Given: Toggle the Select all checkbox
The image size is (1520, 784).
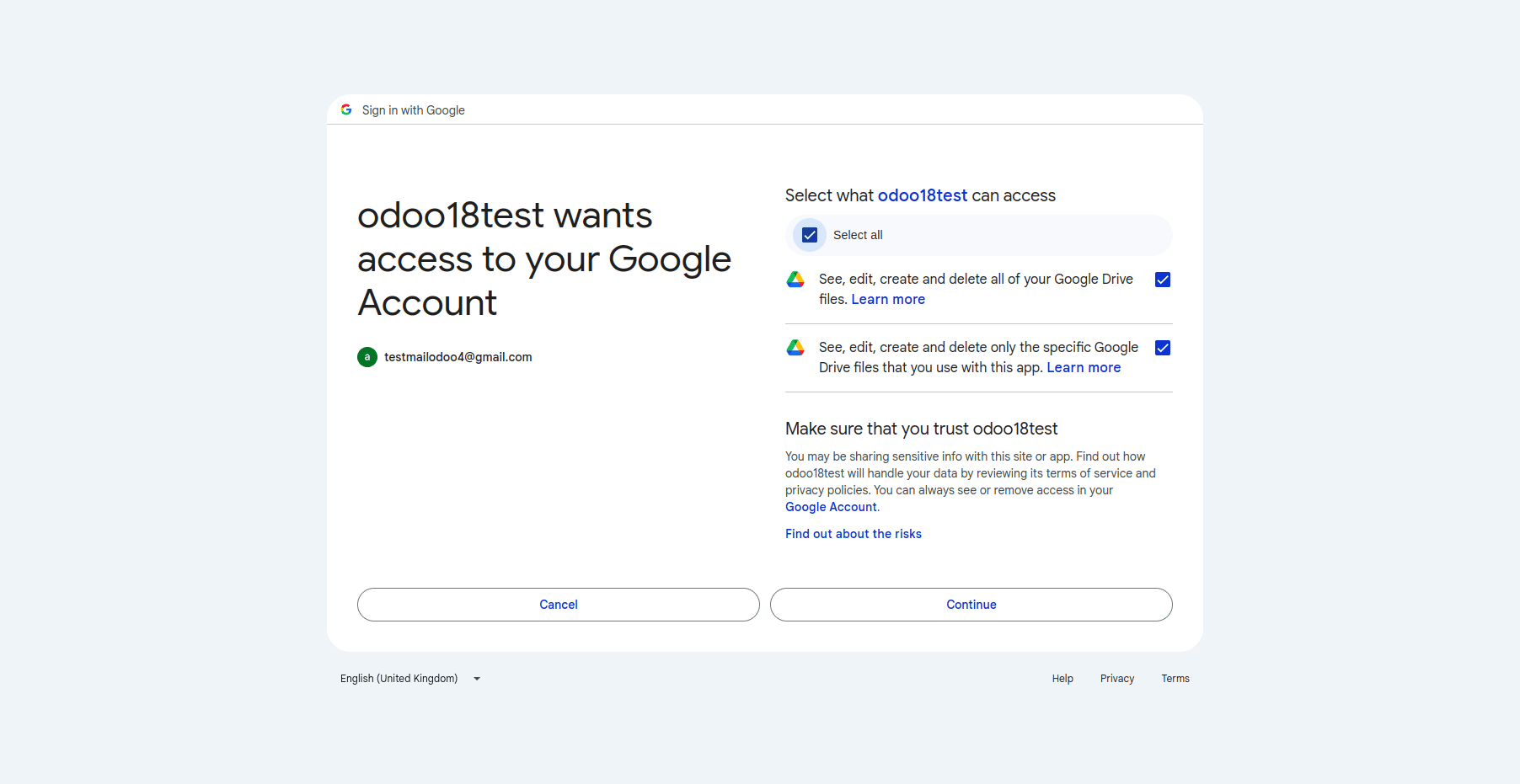Looking at the screenshot, I should (x=810, y=235).
